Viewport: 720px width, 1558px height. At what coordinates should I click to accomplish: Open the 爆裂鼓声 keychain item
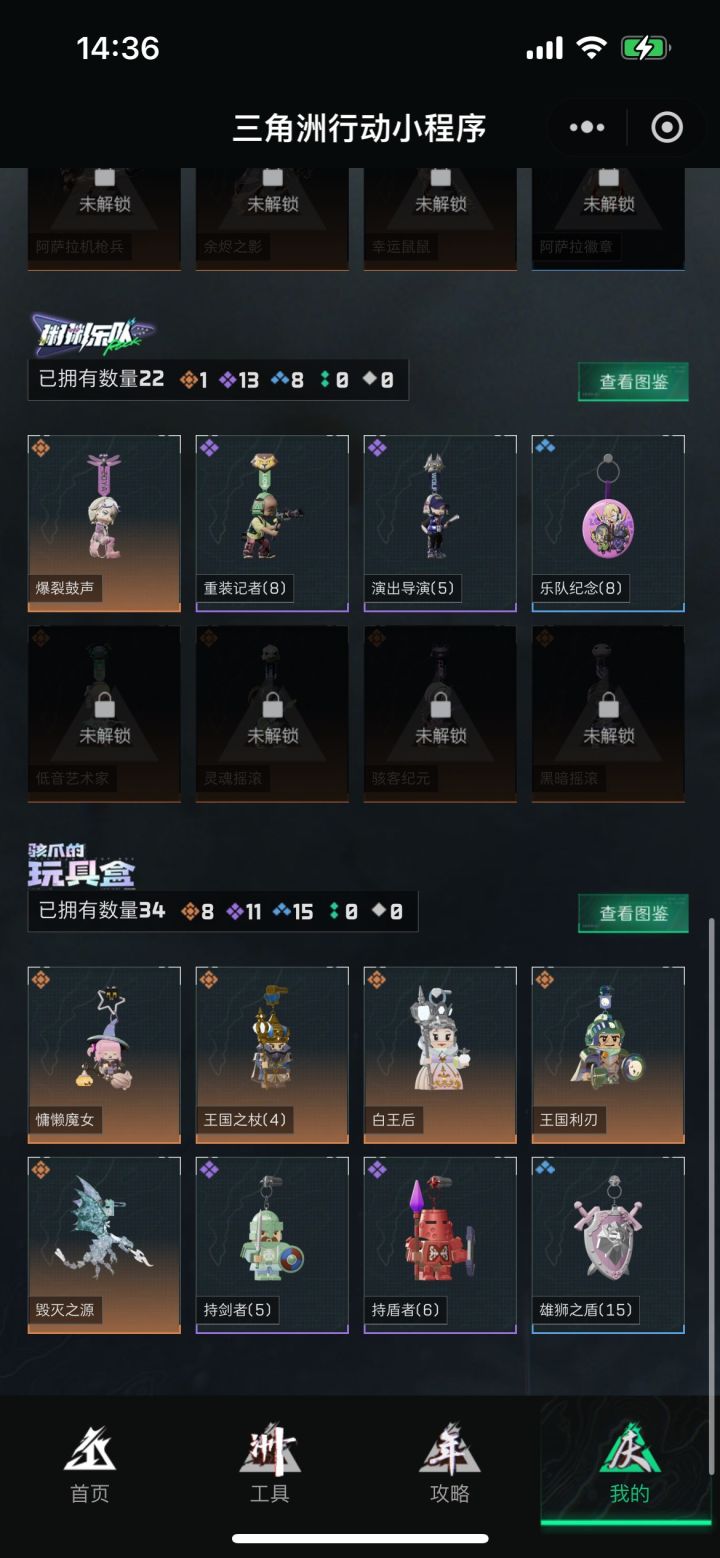pyautogui.click(x=104, y=523)
